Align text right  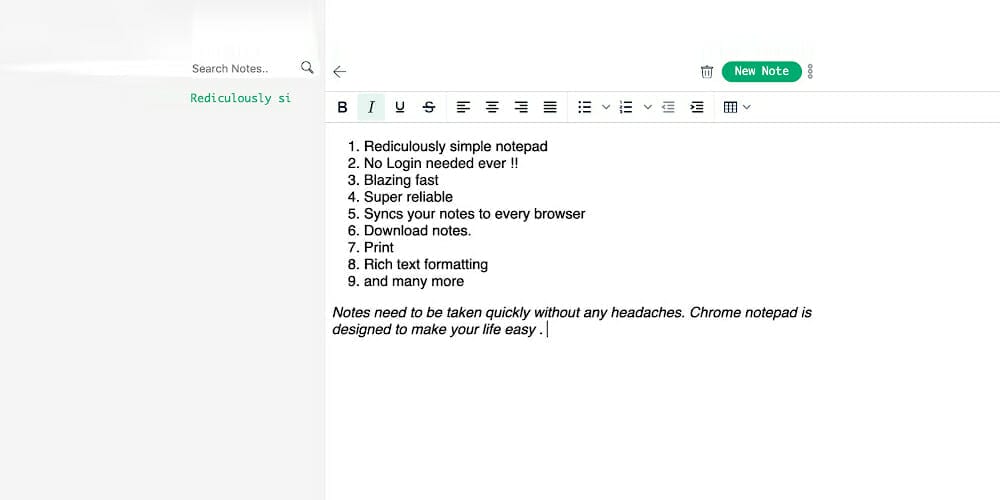(521, 107)
